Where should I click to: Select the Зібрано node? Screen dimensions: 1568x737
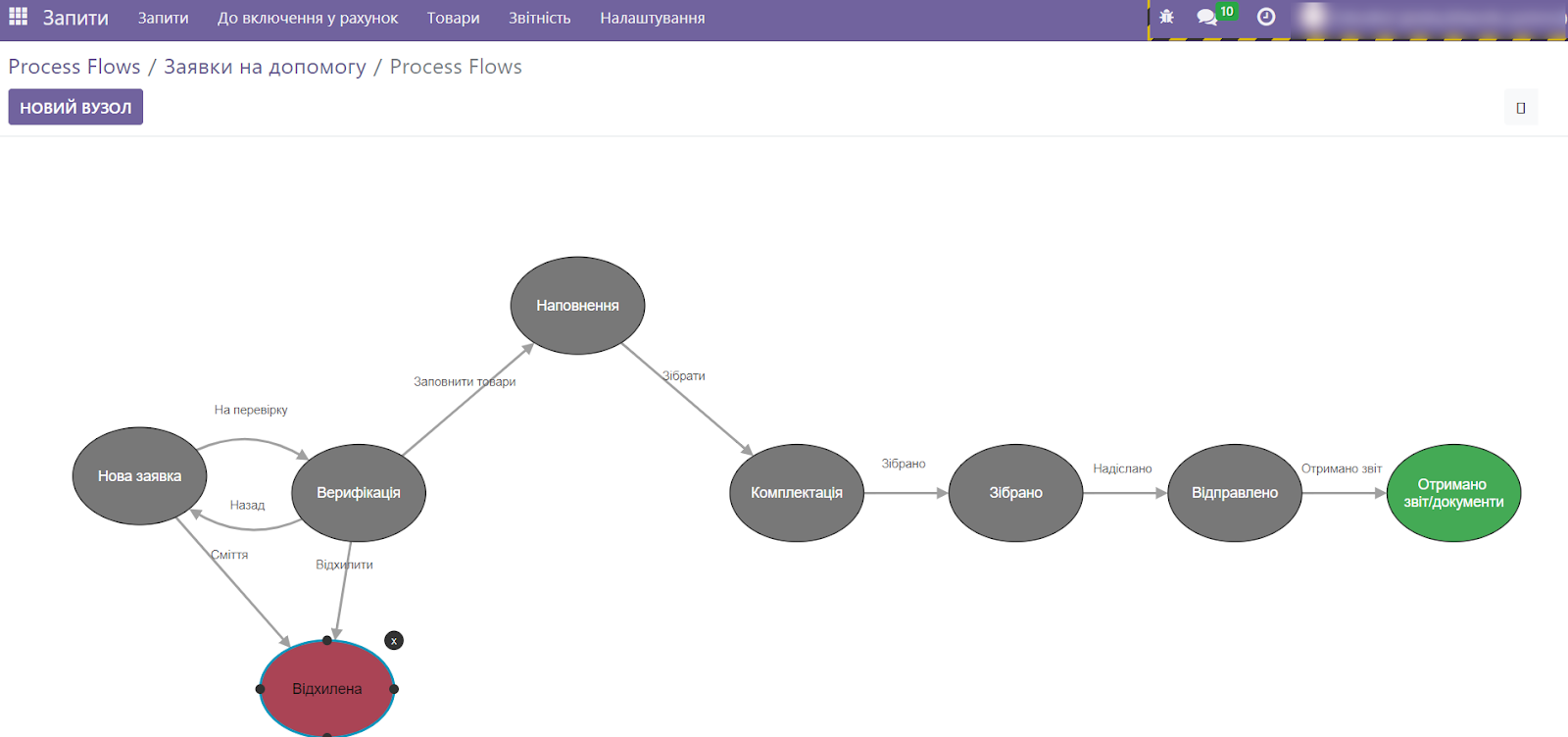pos(1015,493)
